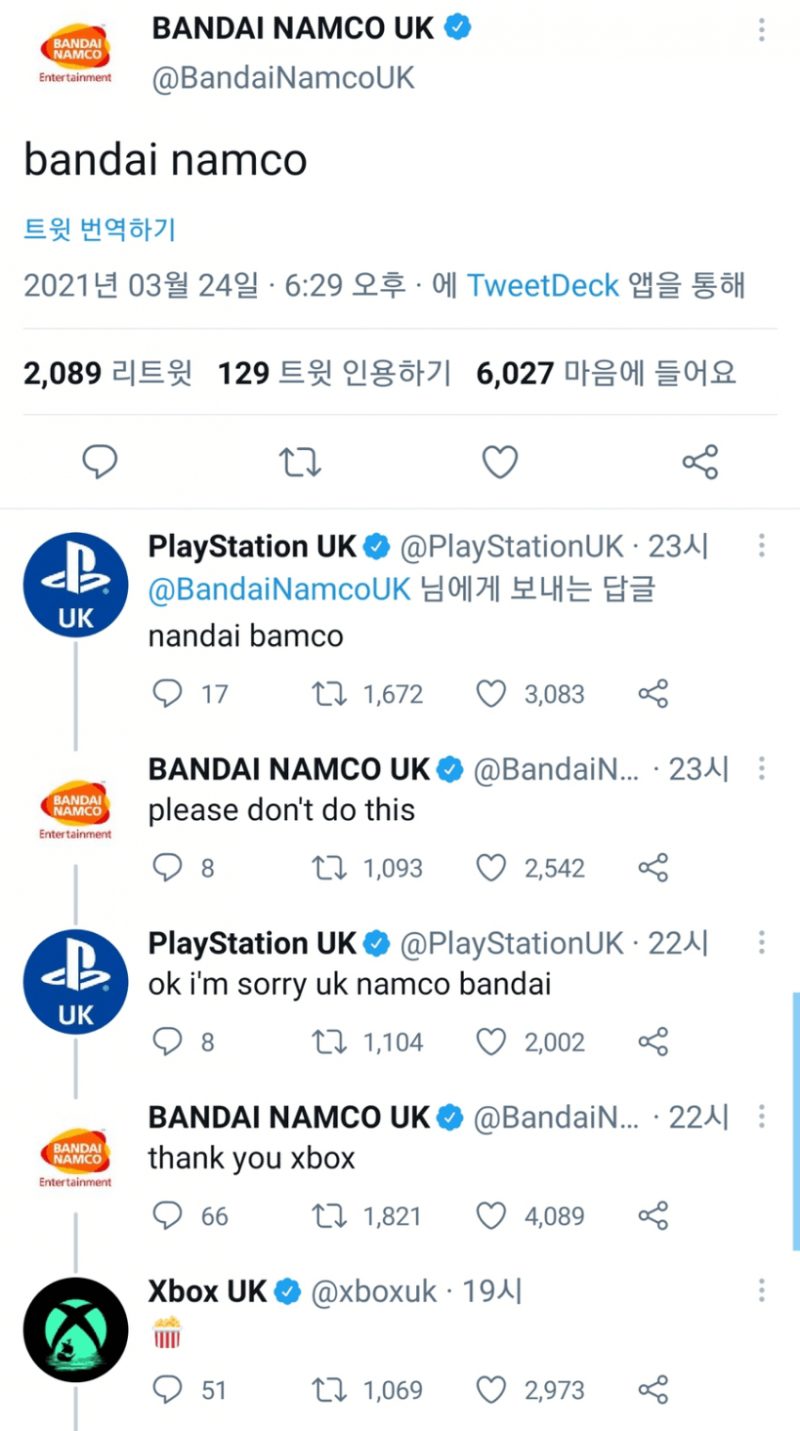Retweet the 'nandai bamco' reply
800x1431 pixels.
click(x=327, y=694)
